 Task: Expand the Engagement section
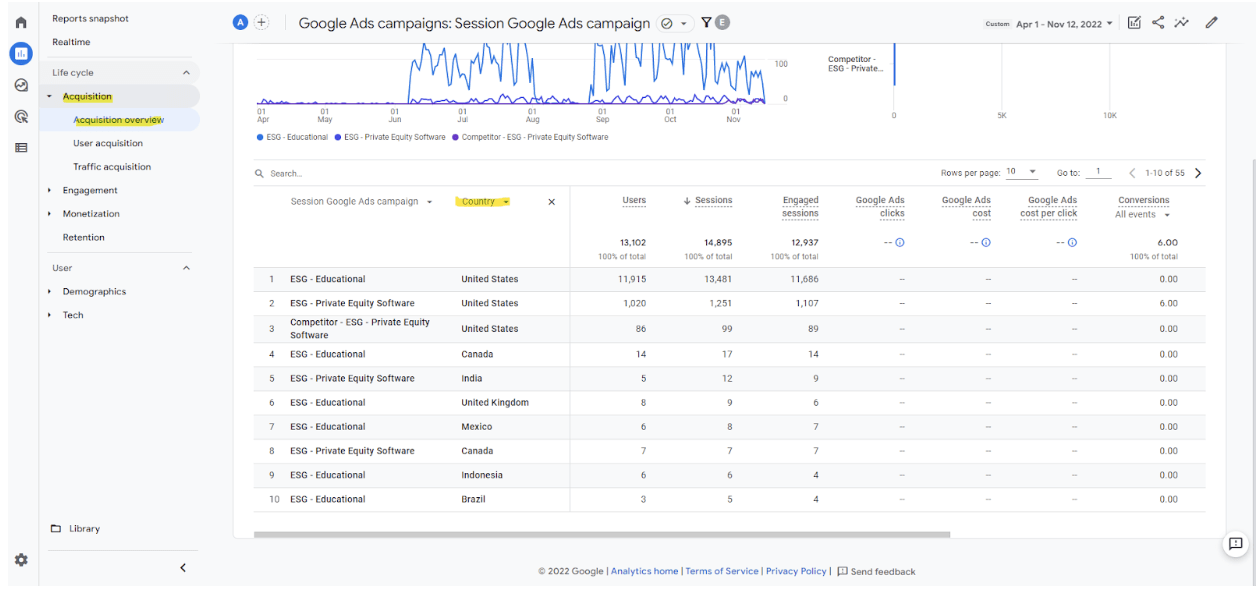50,190
